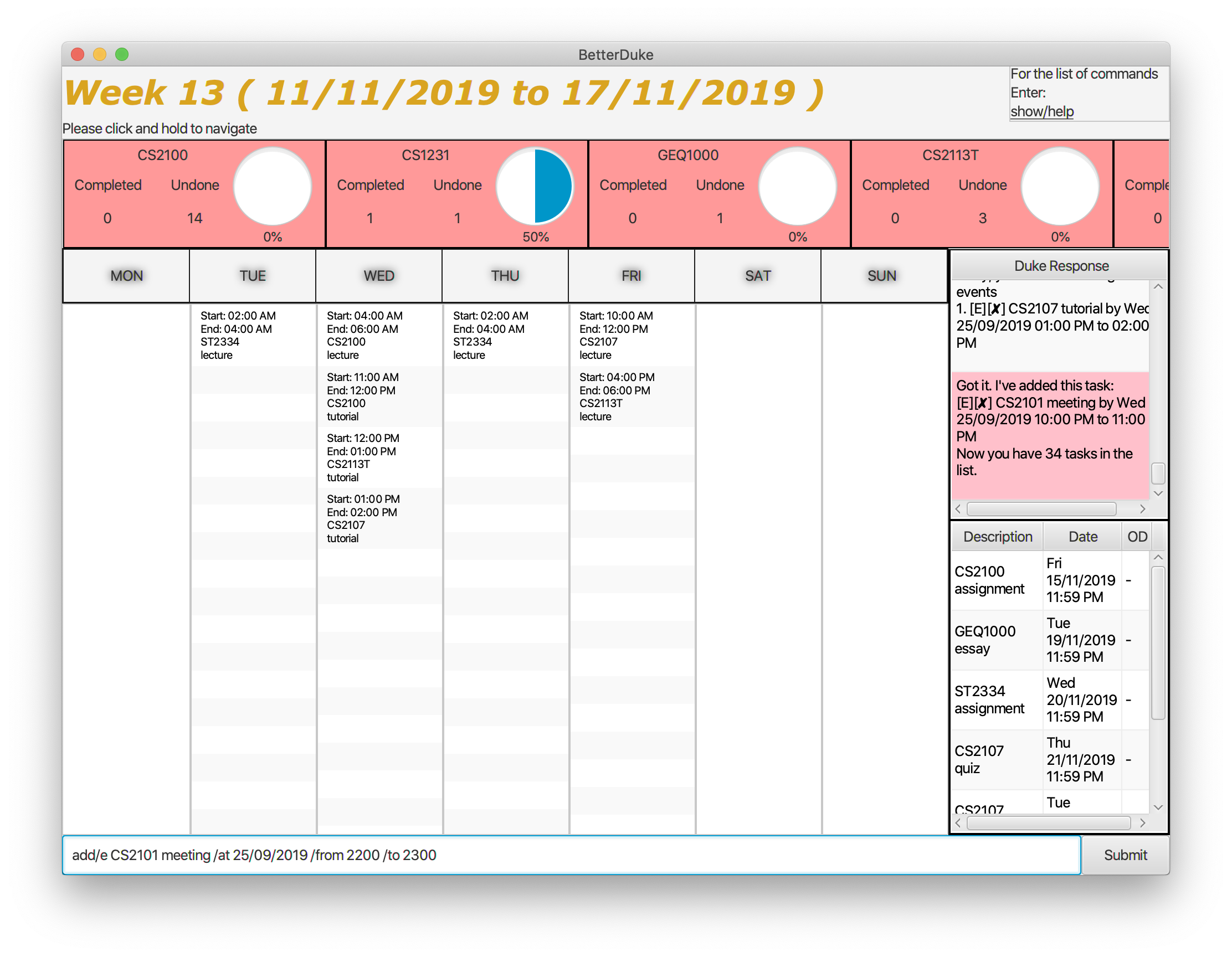This screenshot has height=957, width=1232.
Task: Click the CS1231 progress pie chart
Action: (535, 186)
